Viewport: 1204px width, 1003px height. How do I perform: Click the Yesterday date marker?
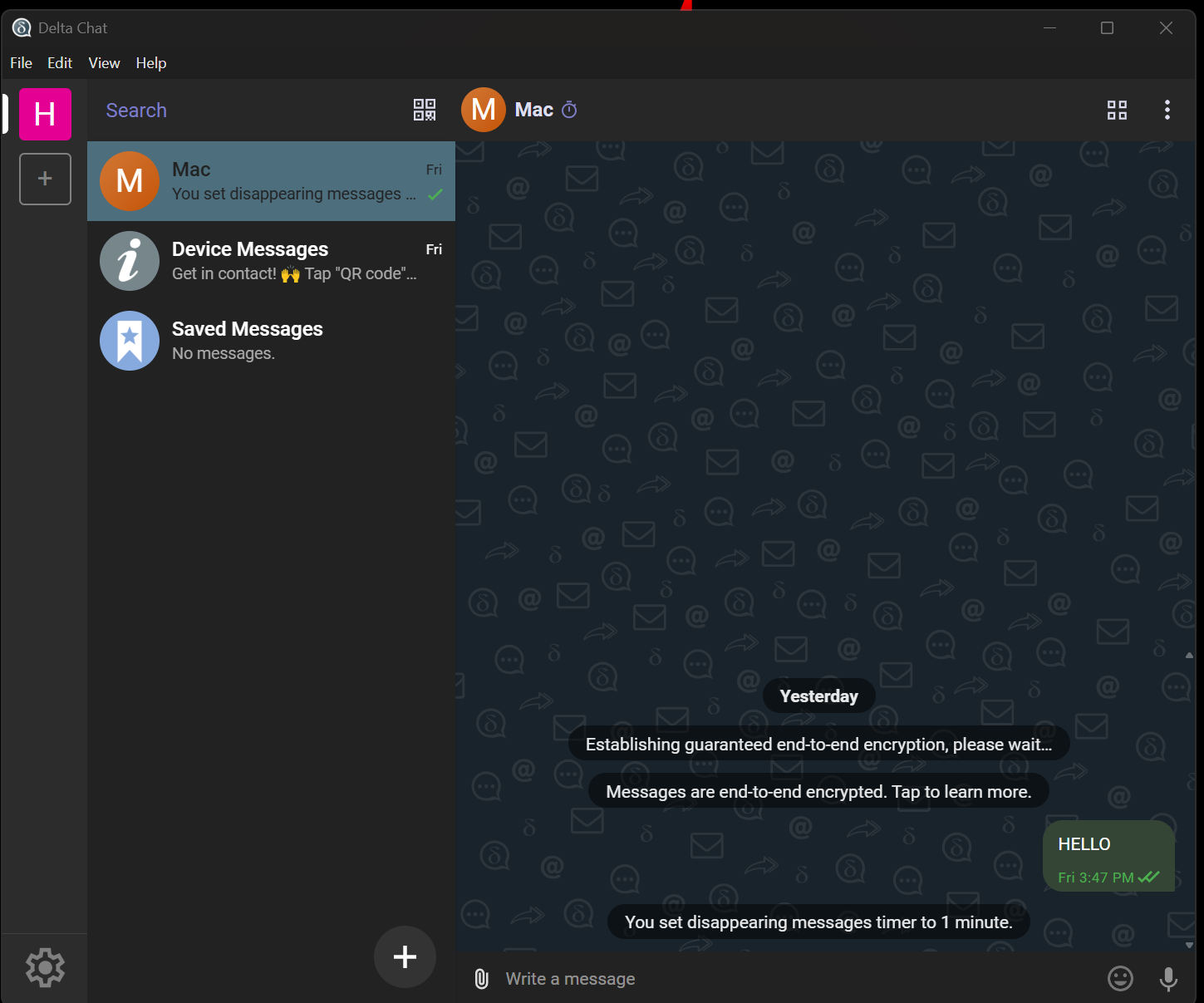click(x=818, y=696)
